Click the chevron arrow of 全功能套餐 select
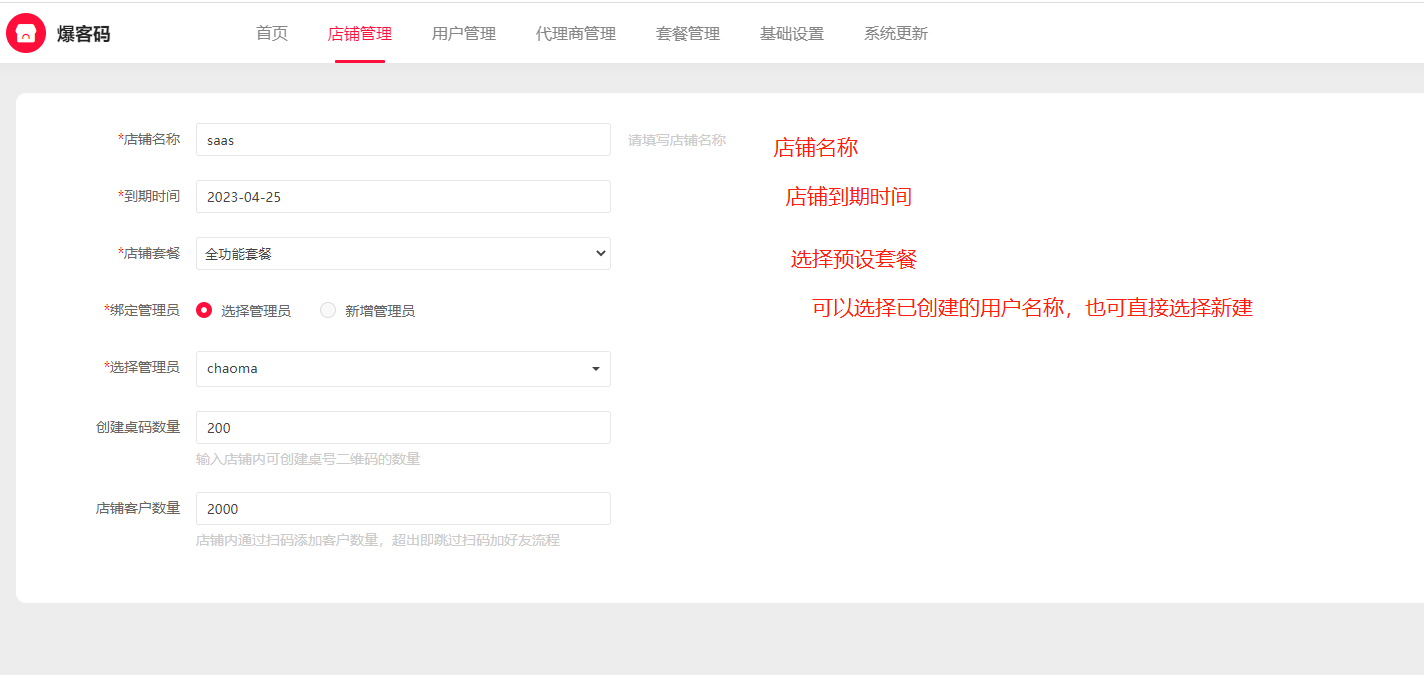1424x675 pixels. pyautogui.click(x=600, y=254)
